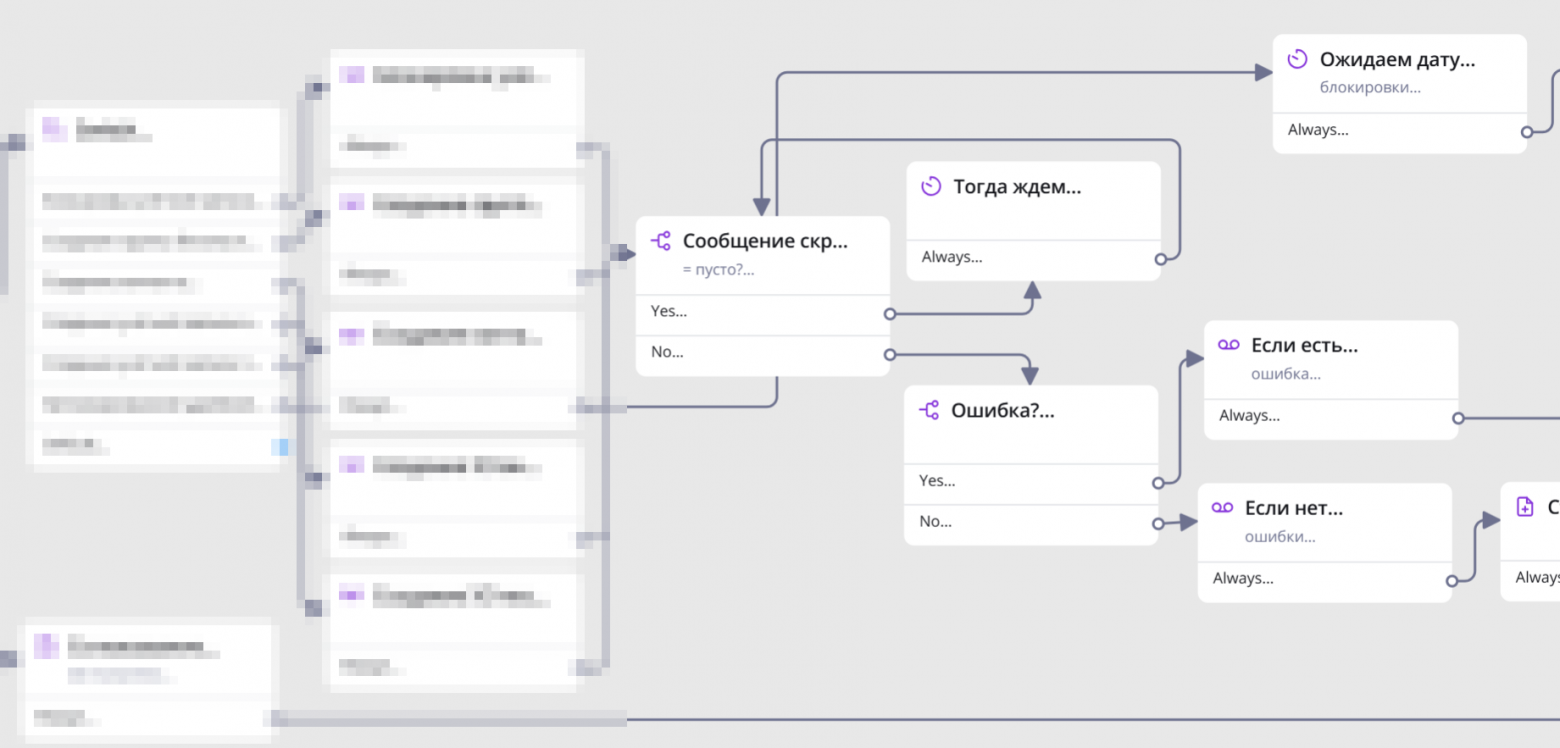Viewport: 1560px width, 748px height.
Task: Open the "Сообщение скр..." node title
Action: click(765, 241)
